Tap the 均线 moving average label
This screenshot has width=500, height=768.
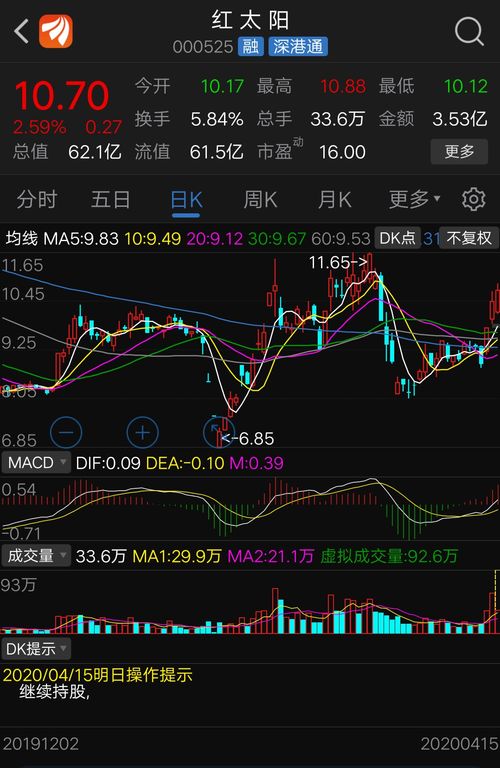(x=22, y=239)
